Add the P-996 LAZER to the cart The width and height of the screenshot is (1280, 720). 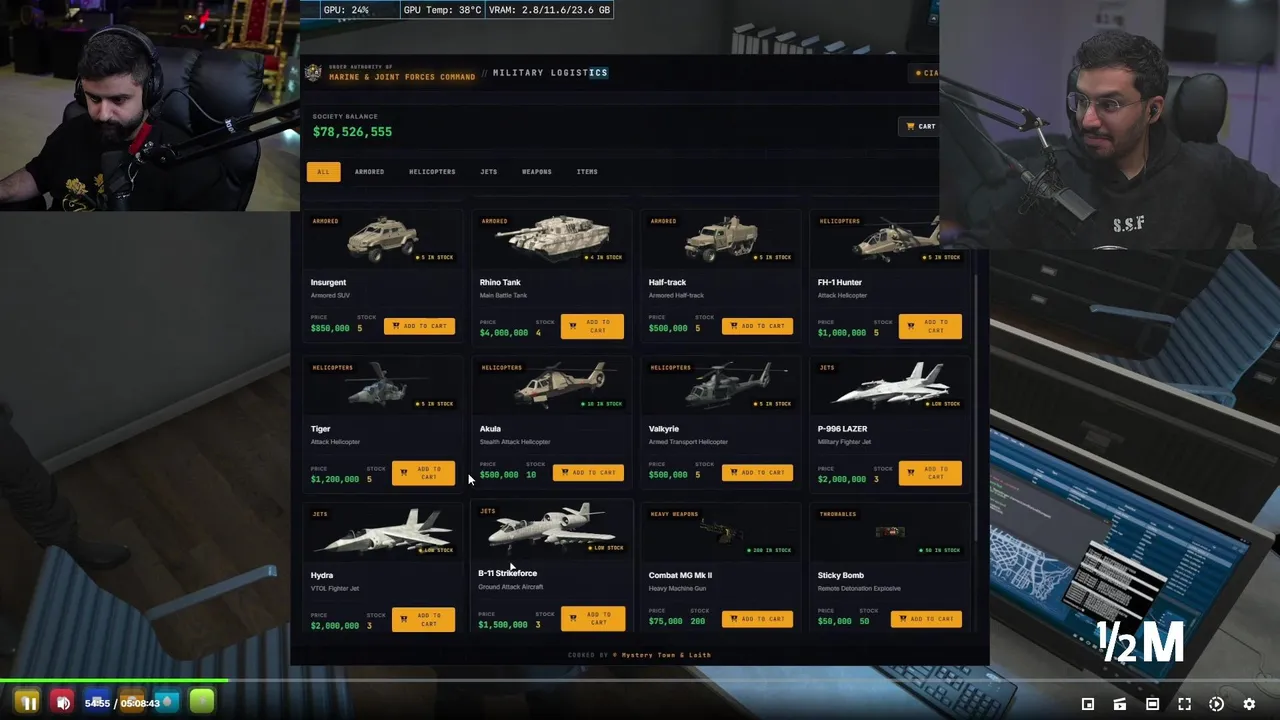(930, 473)
